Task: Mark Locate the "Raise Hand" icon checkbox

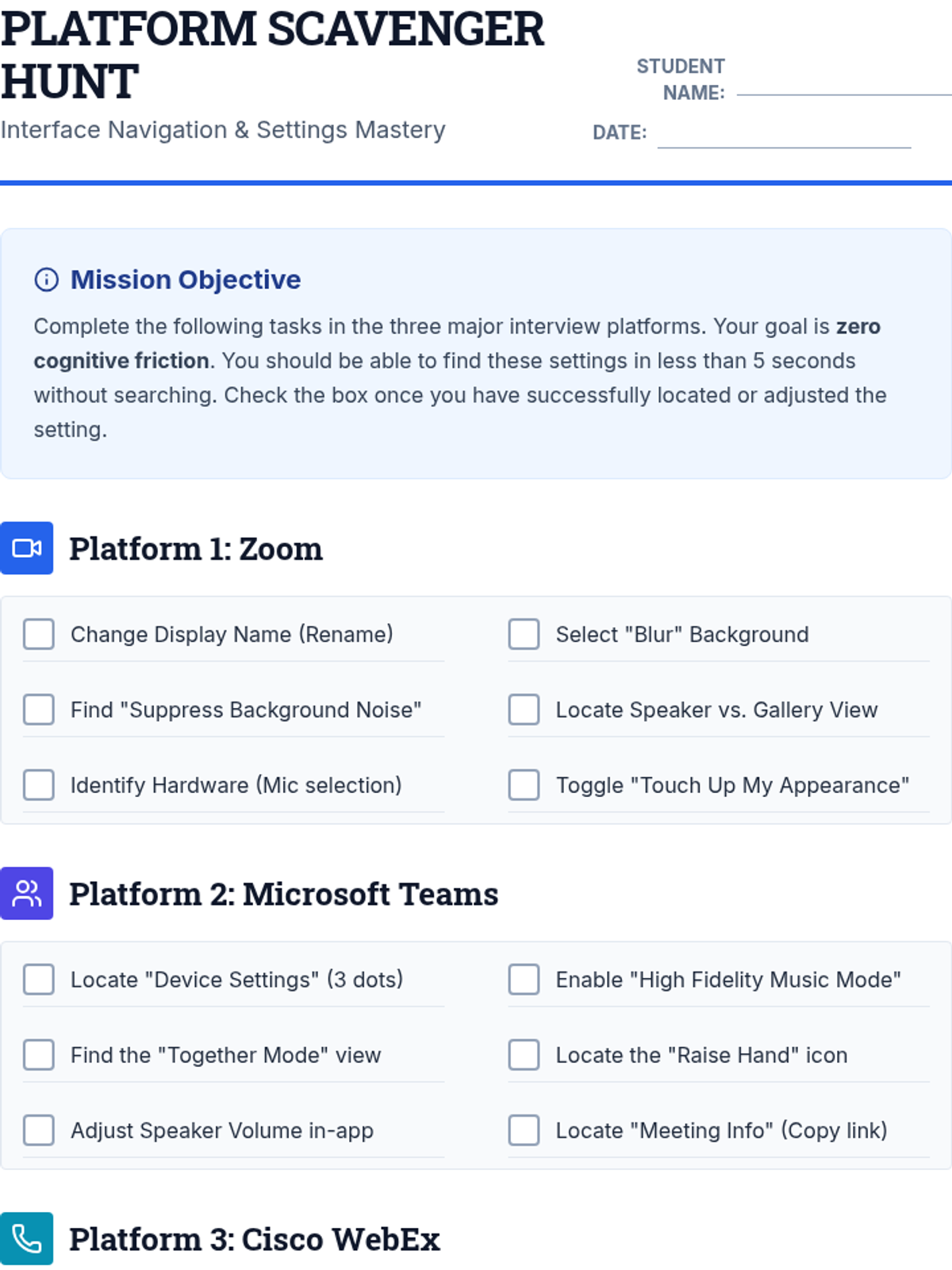Action: click(x=524, y=1055)
